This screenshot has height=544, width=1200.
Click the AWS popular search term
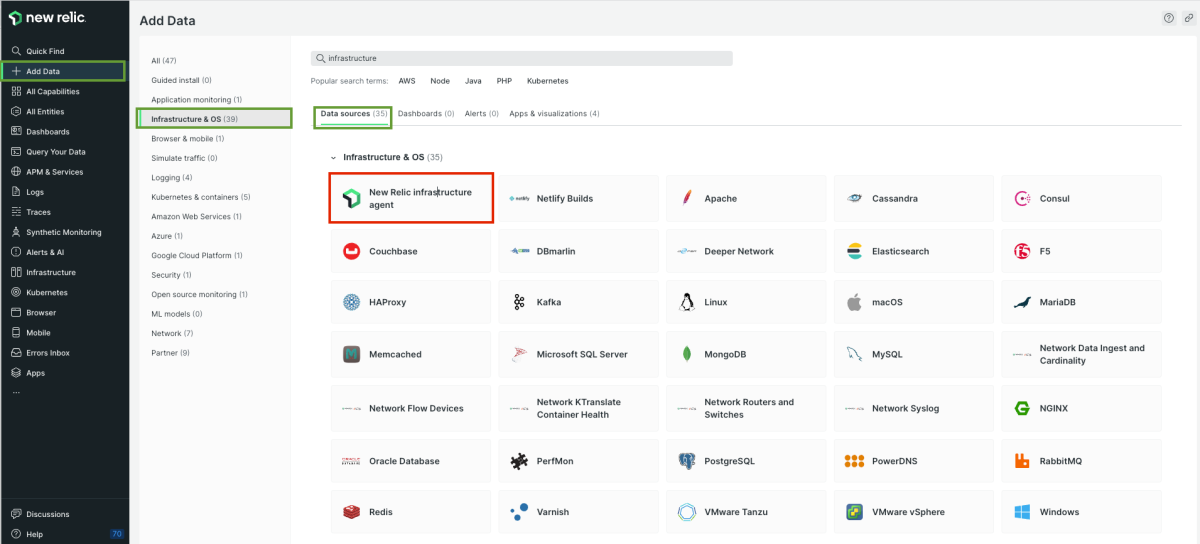click(407, 81)
